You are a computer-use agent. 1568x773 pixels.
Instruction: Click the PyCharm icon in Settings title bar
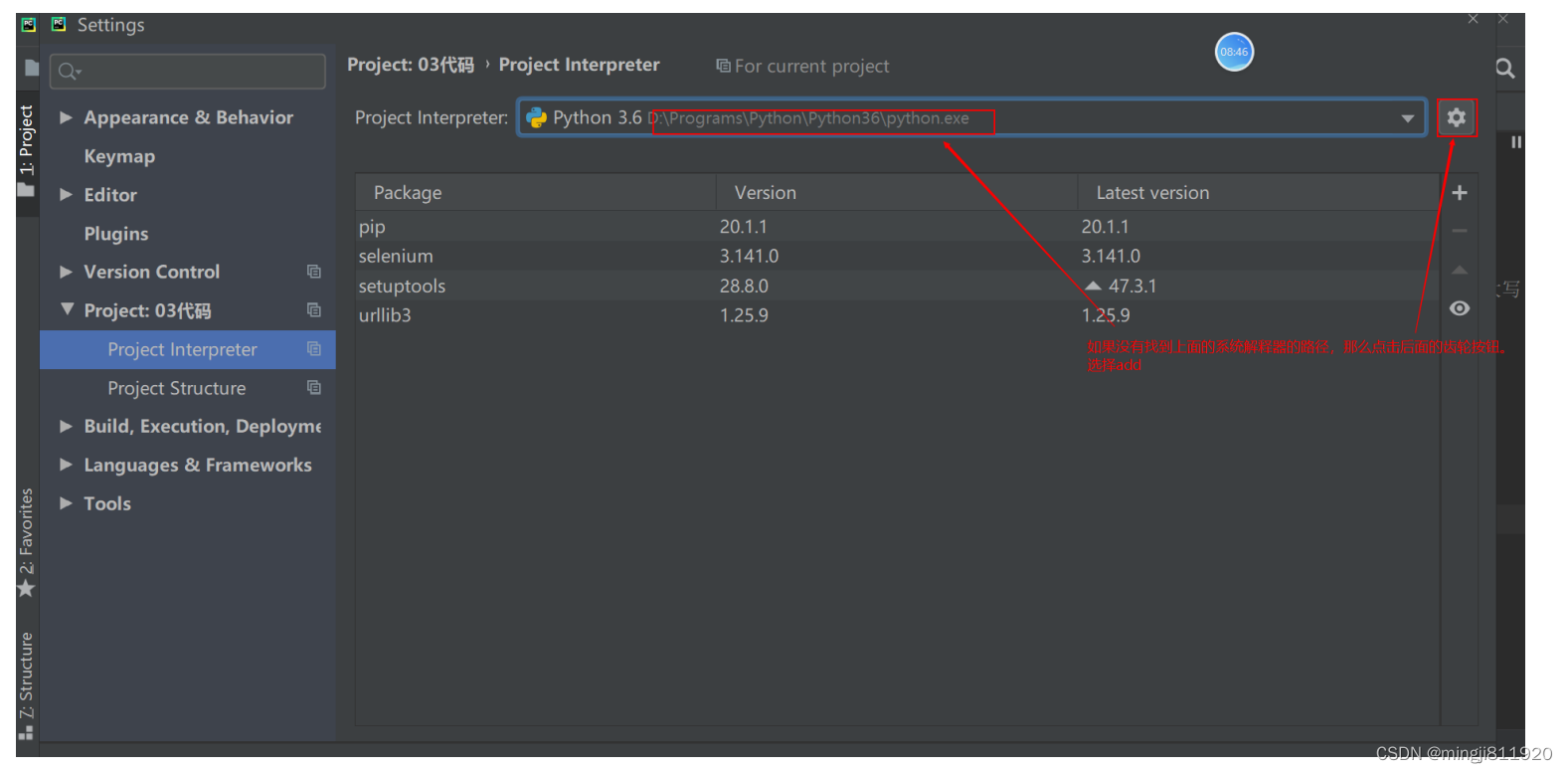click(59, 24)
